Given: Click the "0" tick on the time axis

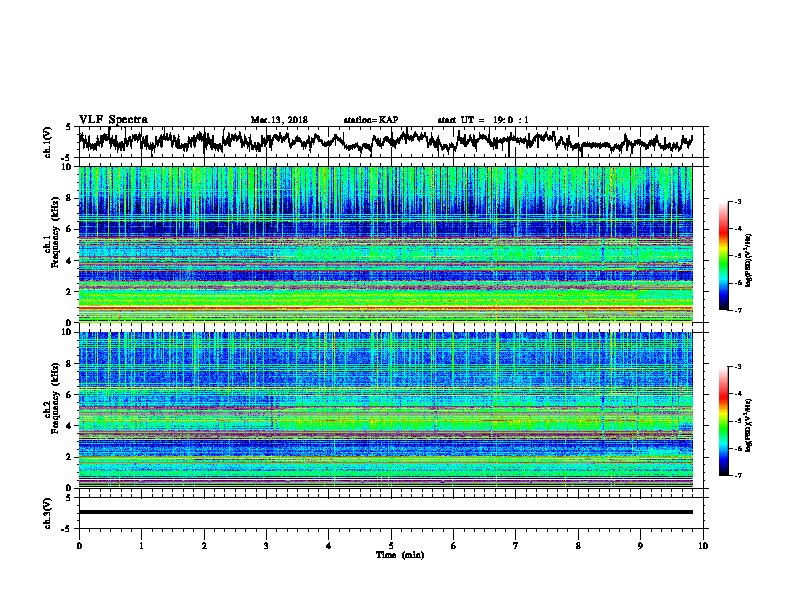Looking at the screenshot, I should tap(79, 546).
